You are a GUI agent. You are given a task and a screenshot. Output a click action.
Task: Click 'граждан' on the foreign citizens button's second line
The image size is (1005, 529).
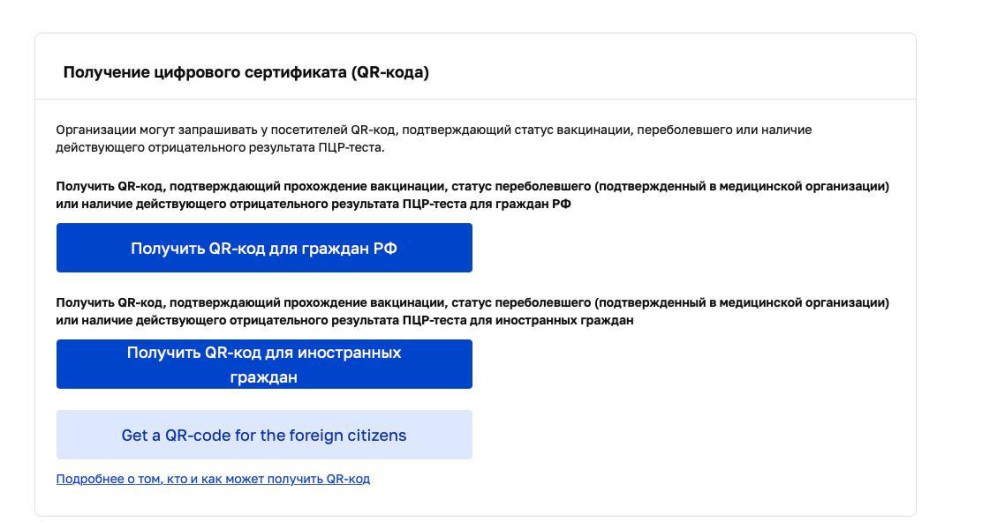(x=264, y=377)
